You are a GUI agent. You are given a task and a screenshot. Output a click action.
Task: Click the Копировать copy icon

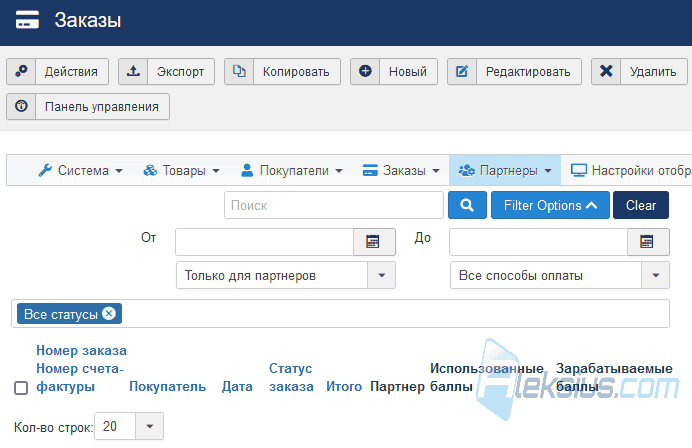[x=239, y=71]
